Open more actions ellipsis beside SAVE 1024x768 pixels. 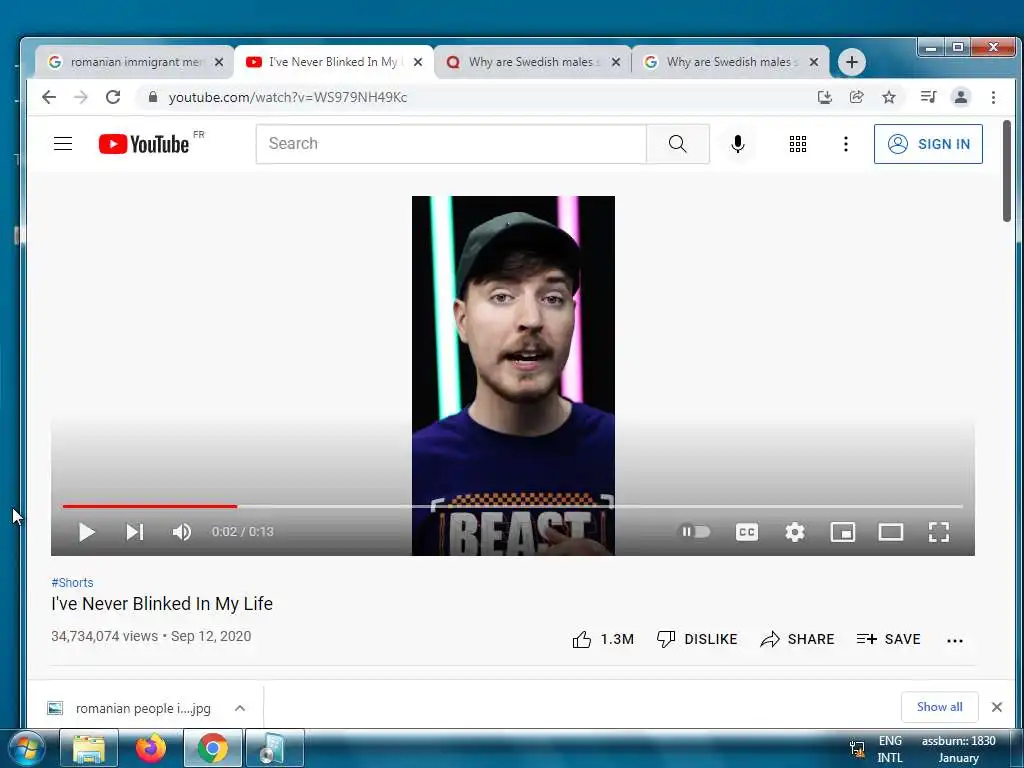(x=955, y=641)
